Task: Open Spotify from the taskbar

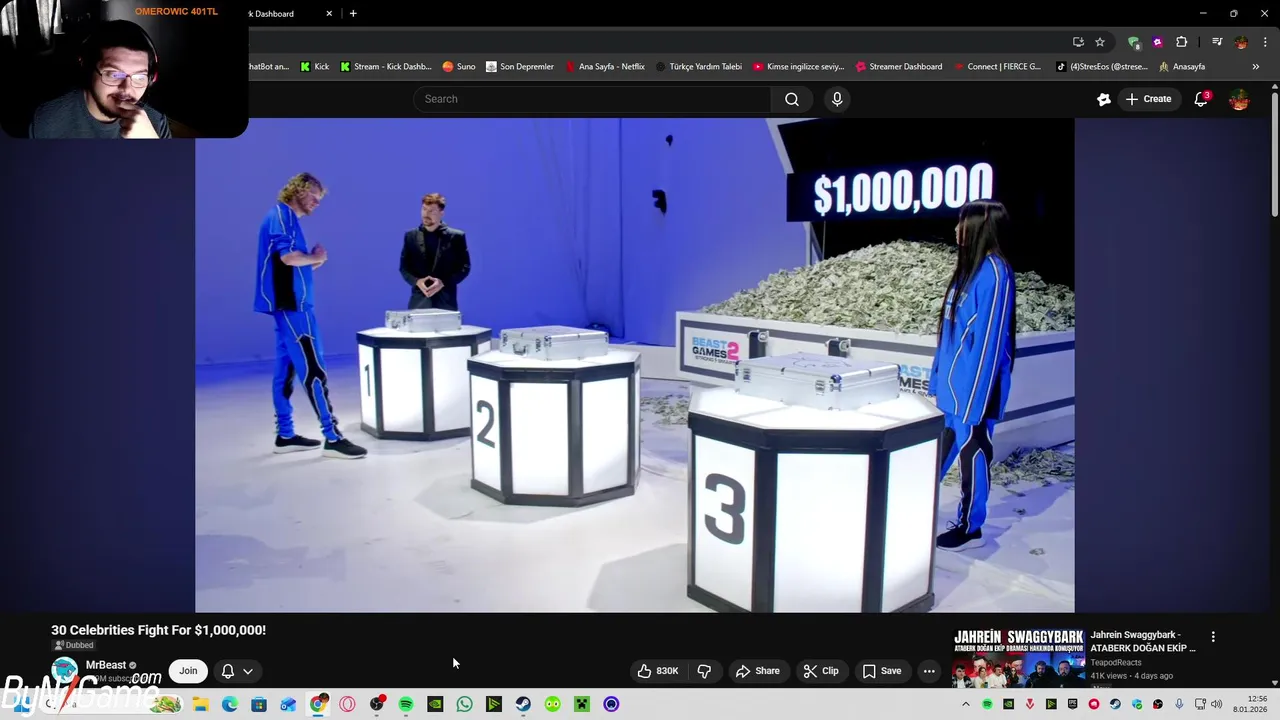Action: point(406,704)
